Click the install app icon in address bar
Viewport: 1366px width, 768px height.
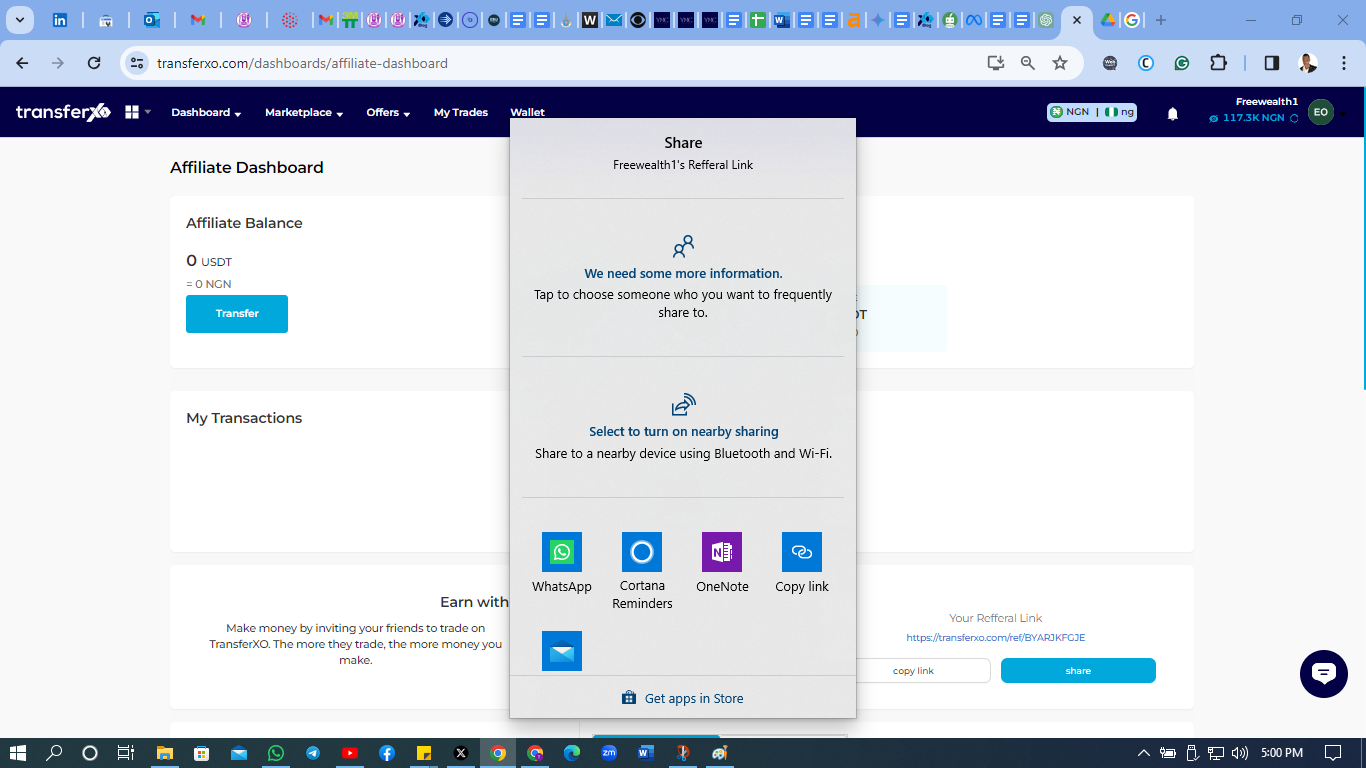click(x=995, y=63)
